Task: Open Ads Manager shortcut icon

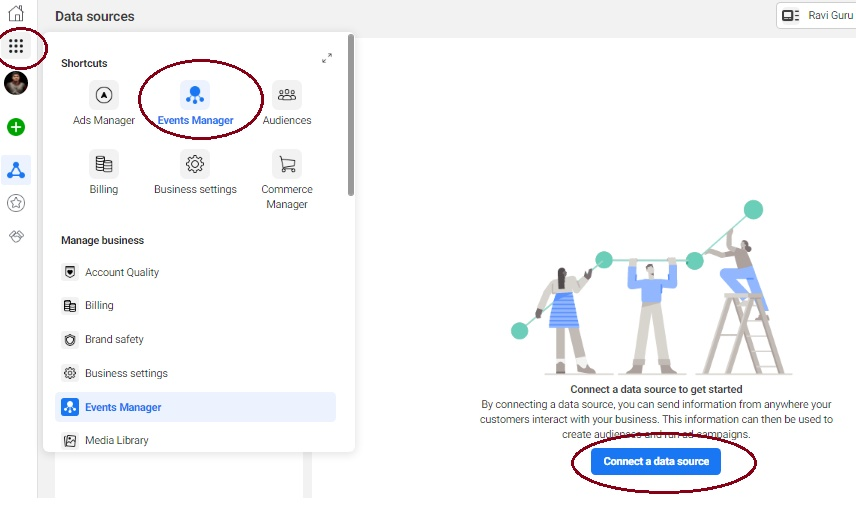Action: tap(104, 95)
